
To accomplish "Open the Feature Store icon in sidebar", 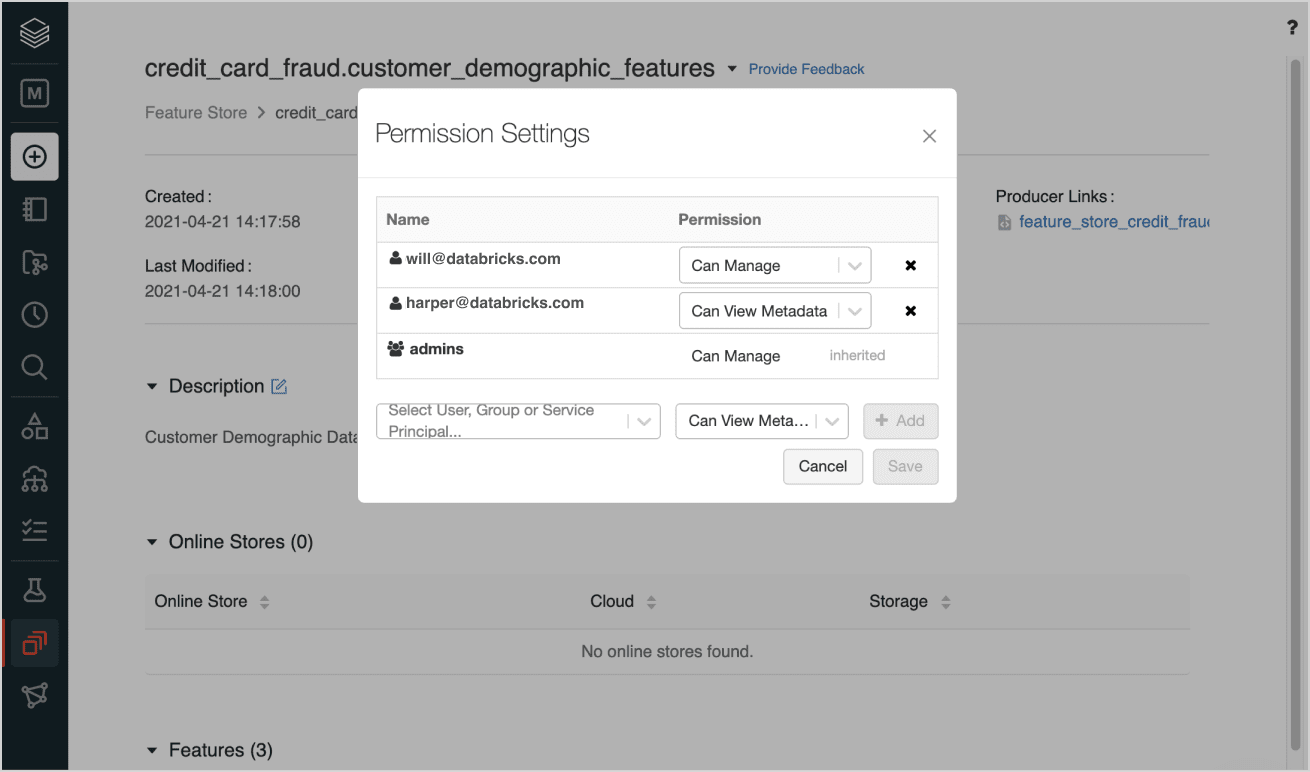I will [34, 643].
